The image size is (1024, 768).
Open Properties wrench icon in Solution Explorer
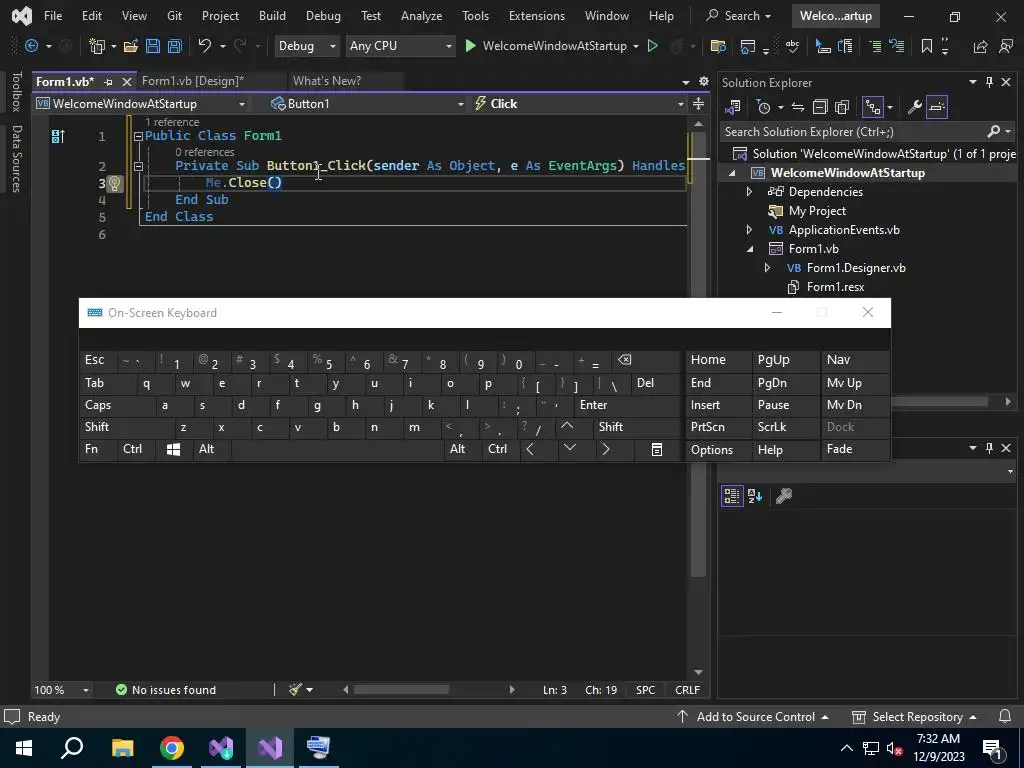[914, 106]
